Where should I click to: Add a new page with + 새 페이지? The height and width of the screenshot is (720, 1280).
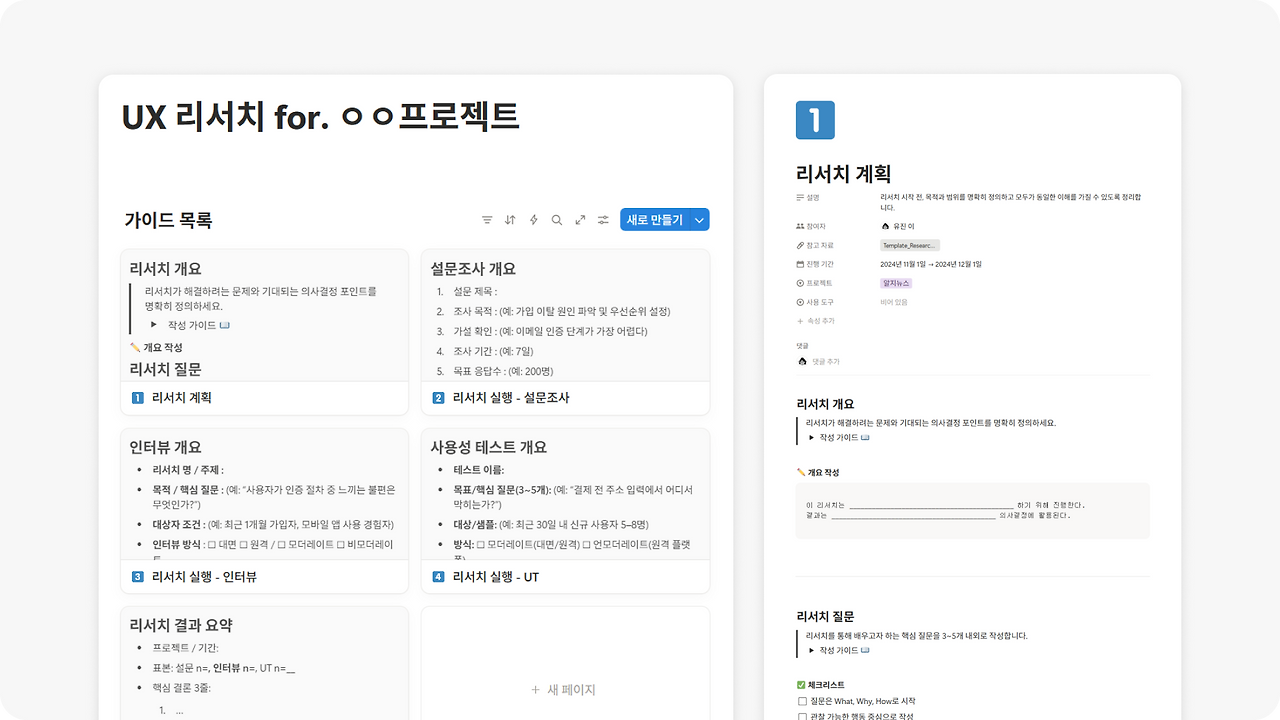[x=564, y=690]
